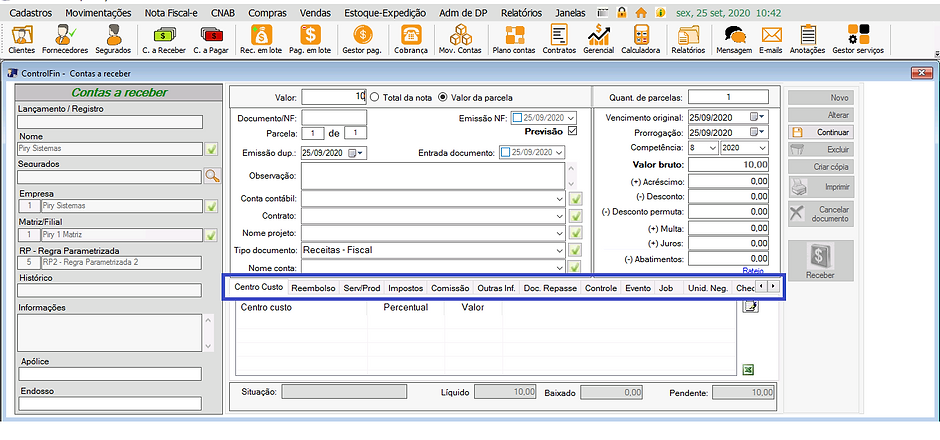Click green check next to Empresa
This screenshot has height=440, width=940.
[x=212, y=206]
